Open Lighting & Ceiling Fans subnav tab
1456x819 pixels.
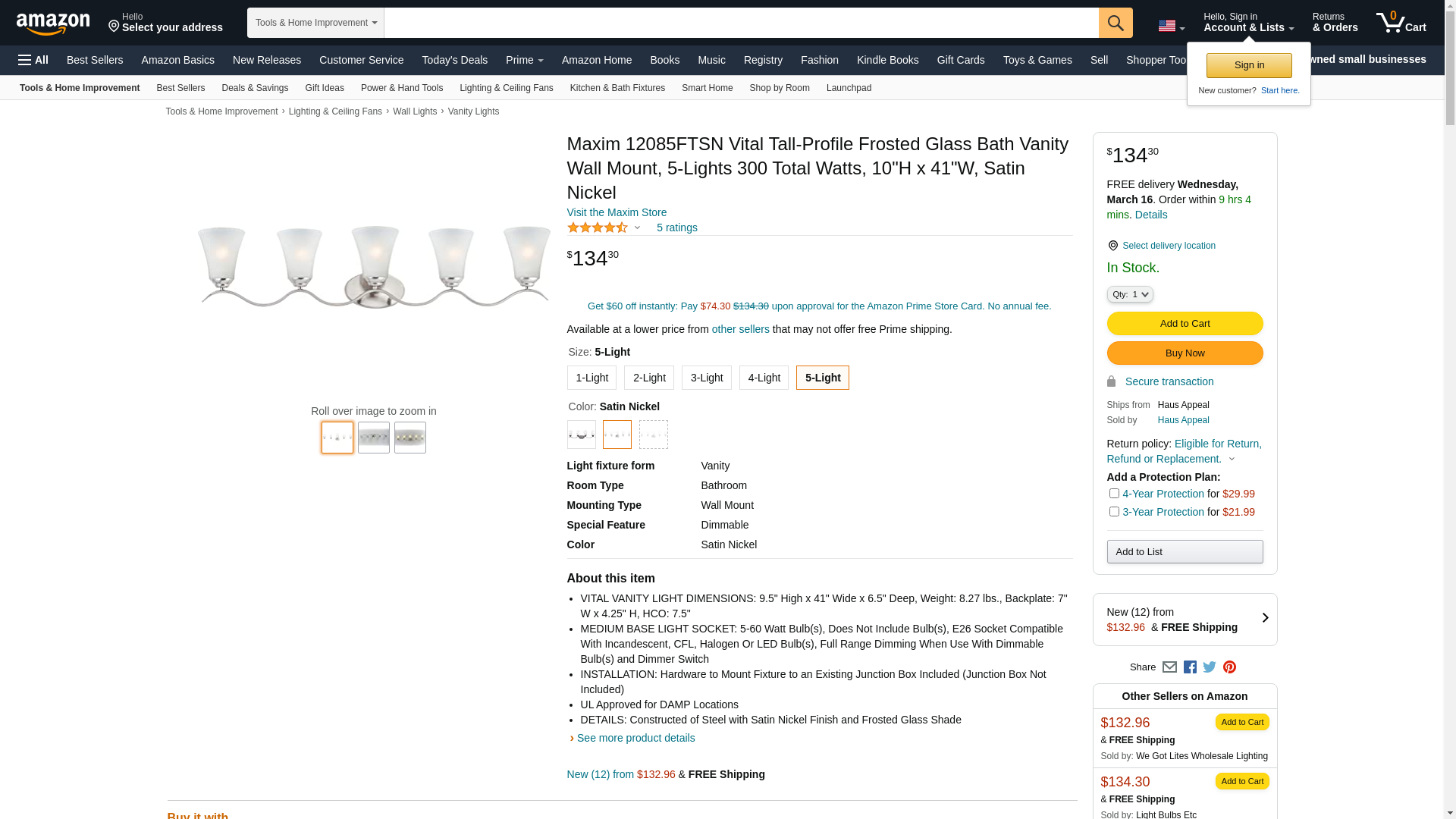click(506, 88)
